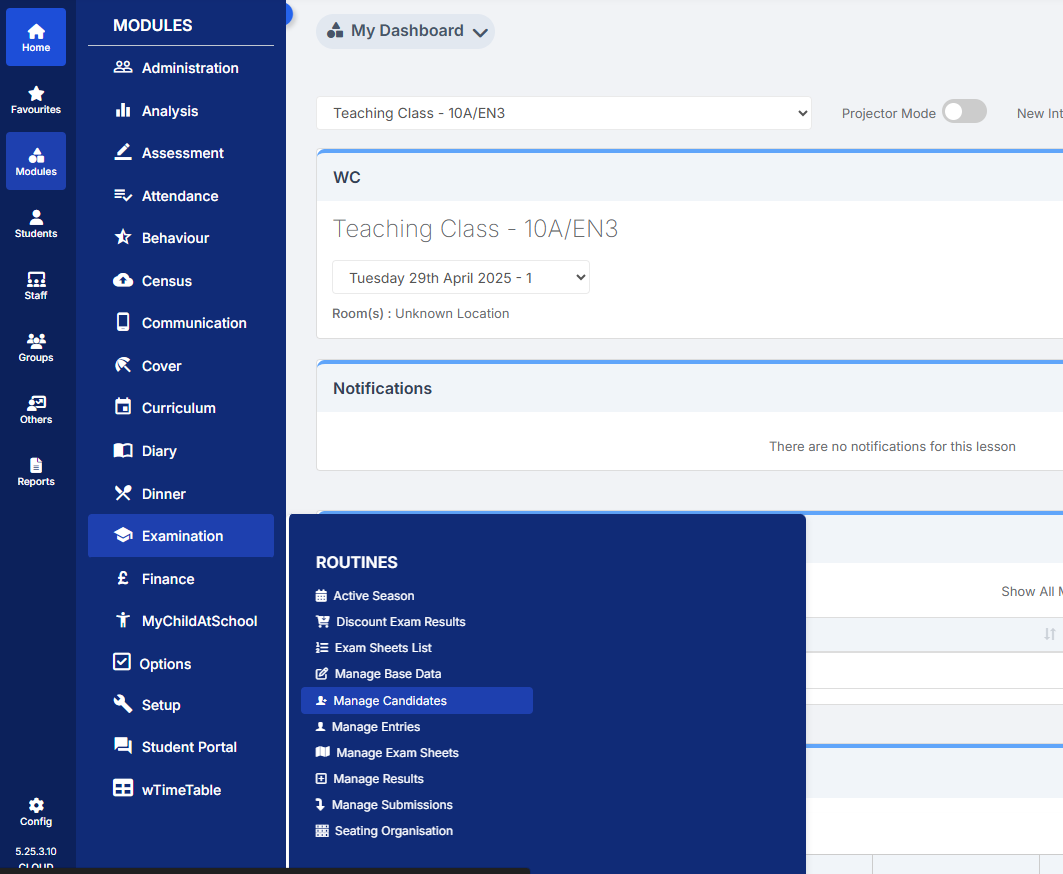Image resolution: width=1063 pixels, height=874 pixels.
Task: Open Seating Organisation routine
Action: (393, 831)
